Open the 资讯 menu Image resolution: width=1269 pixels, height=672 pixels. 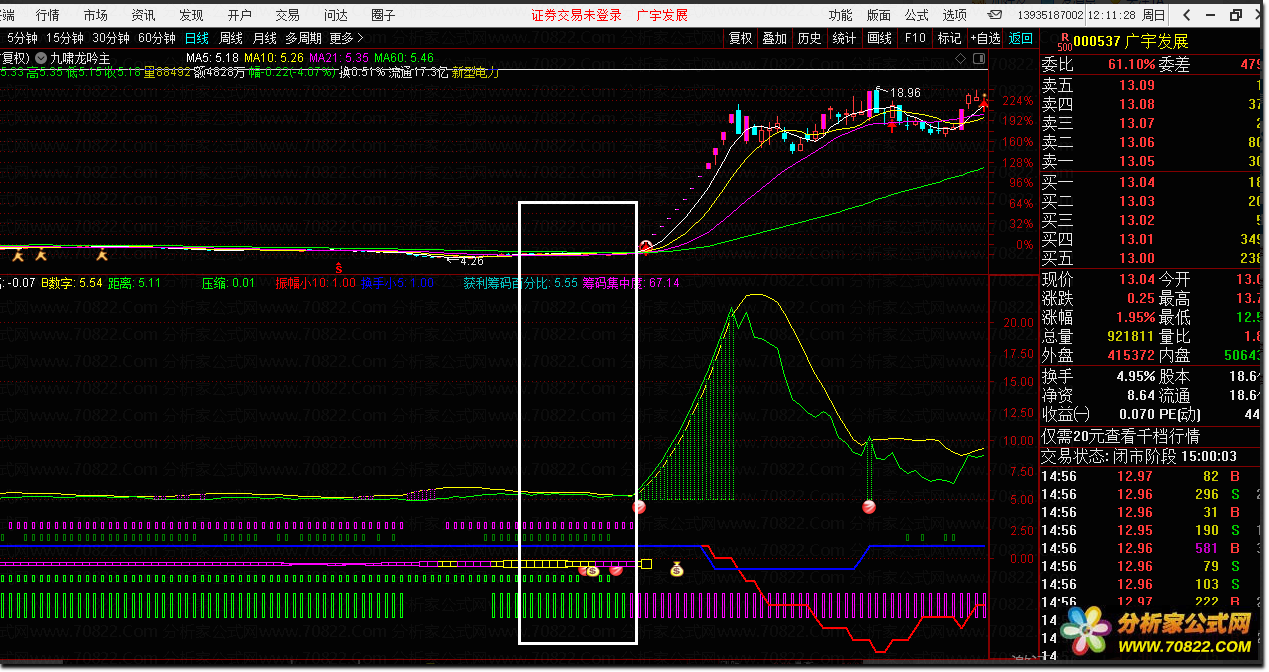143,15
